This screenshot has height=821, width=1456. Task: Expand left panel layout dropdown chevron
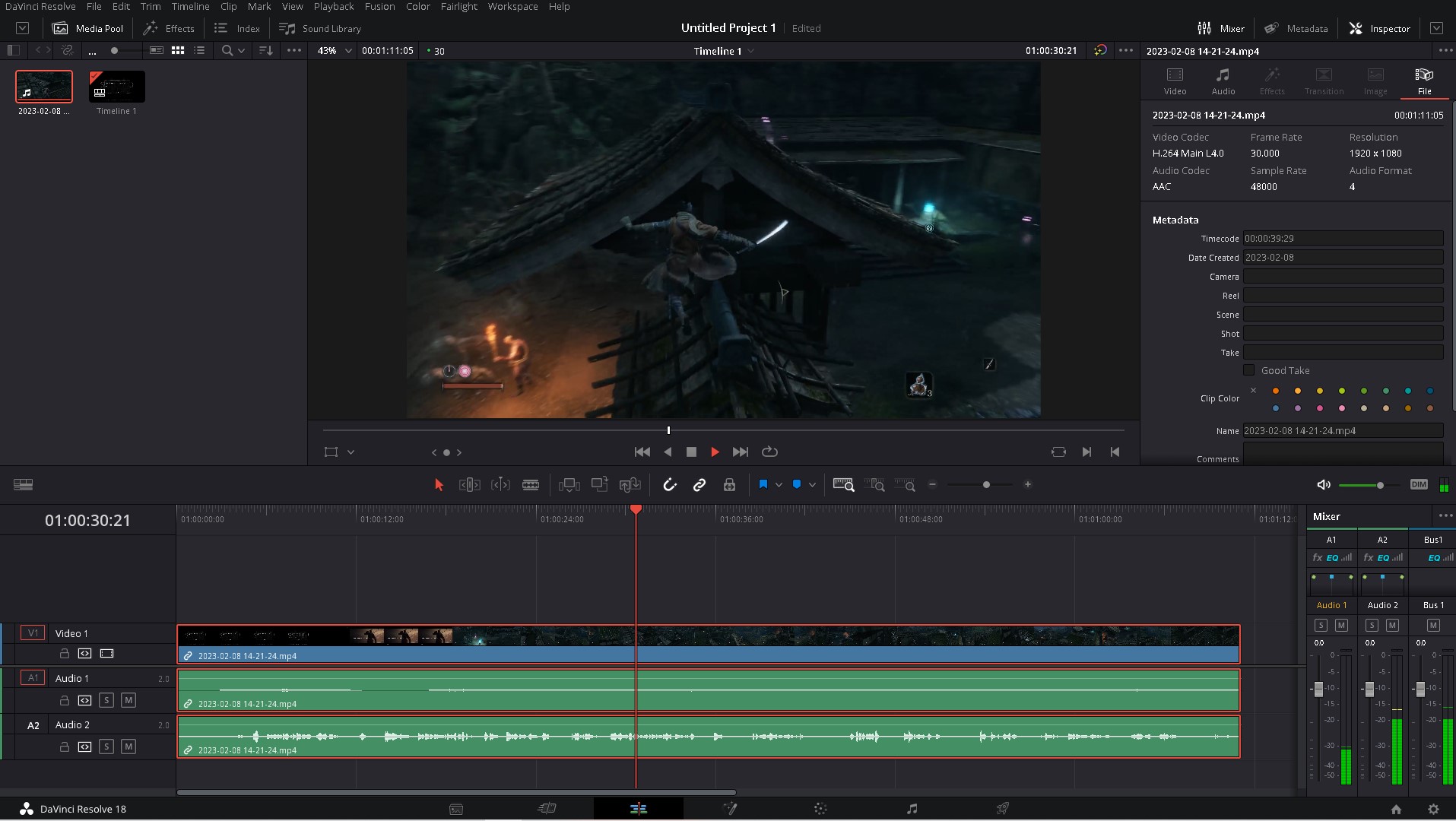23,28
